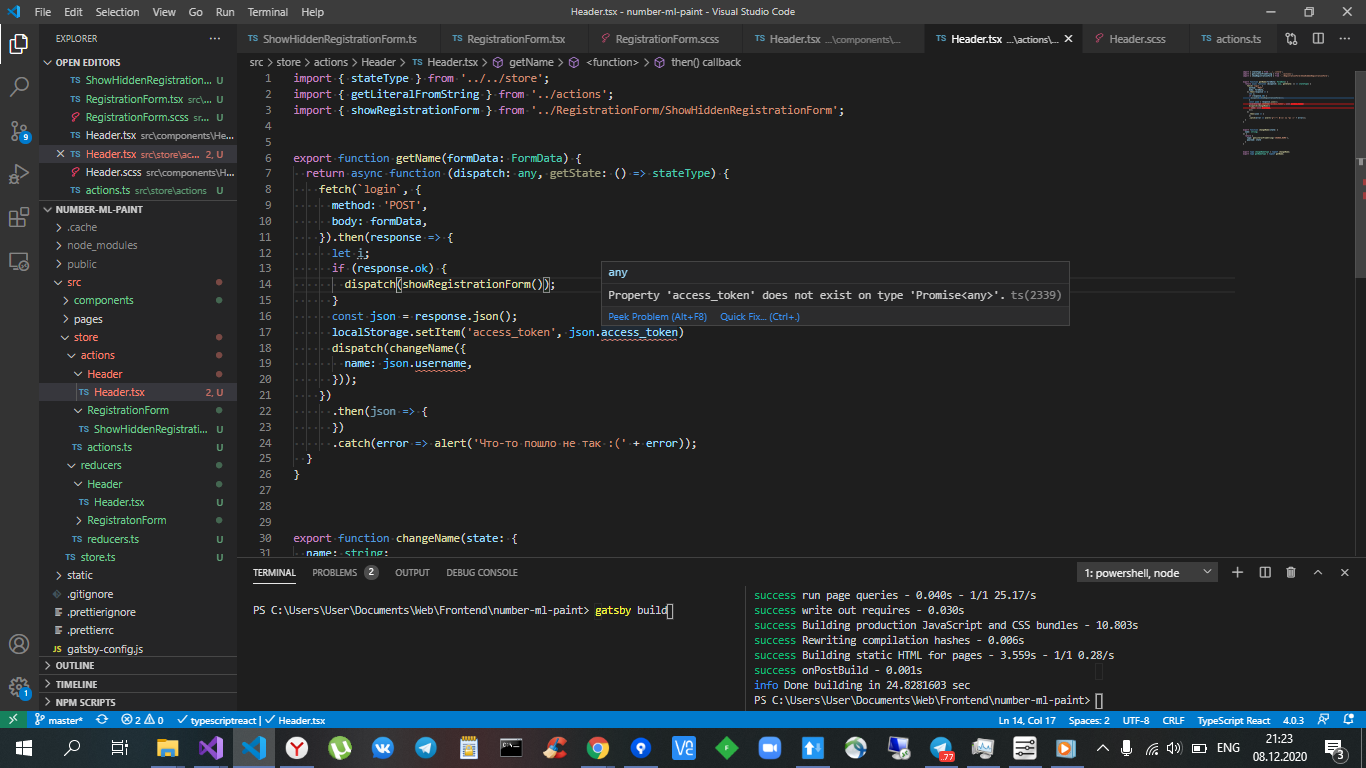Image resolution: width=1366 pixels, height=768 pixels.
Task: Click Spaces: 2 indentation setting
Action: pos(1088,720)
